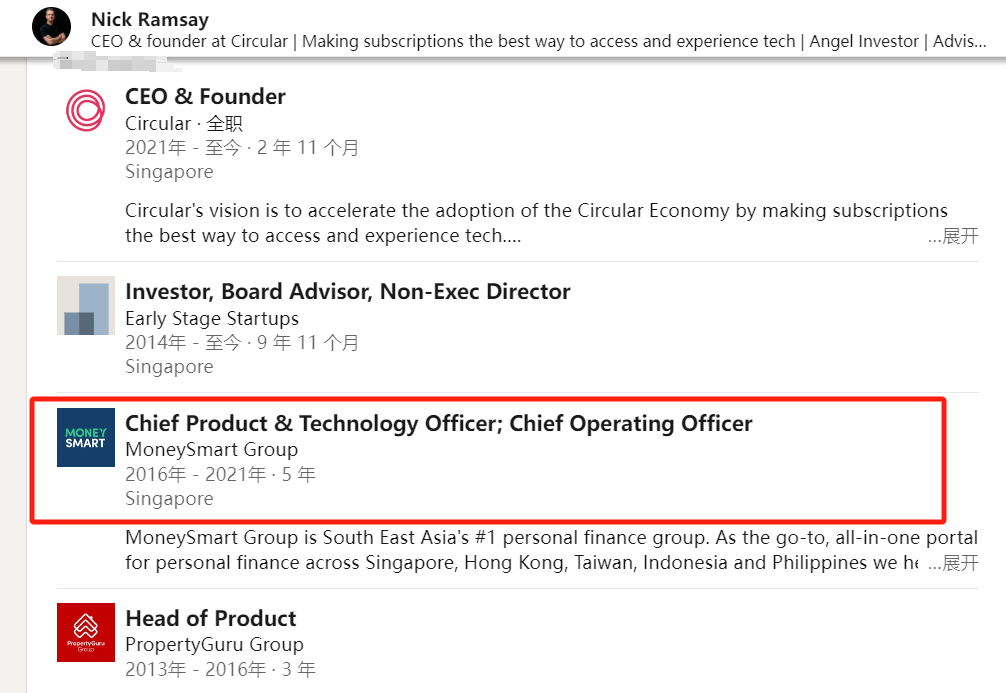Viewport: 1006px width, 693px height.
Task: Open the MoneySmart company logo
Action: pyautogui.click(x=86, y=437)
